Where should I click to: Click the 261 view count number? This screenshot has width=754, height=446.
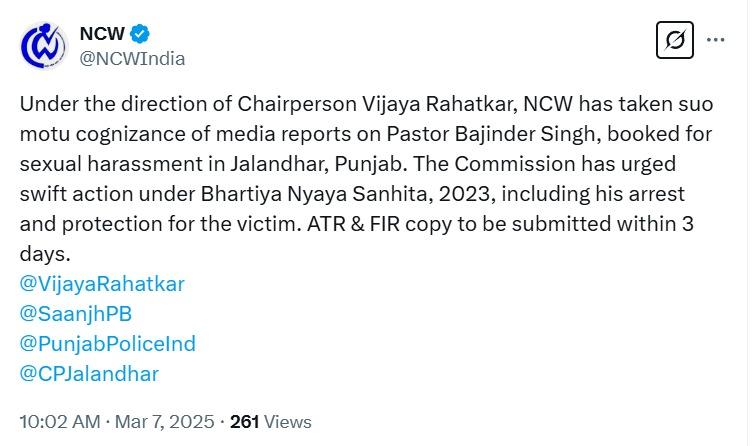tap(245, 421)
